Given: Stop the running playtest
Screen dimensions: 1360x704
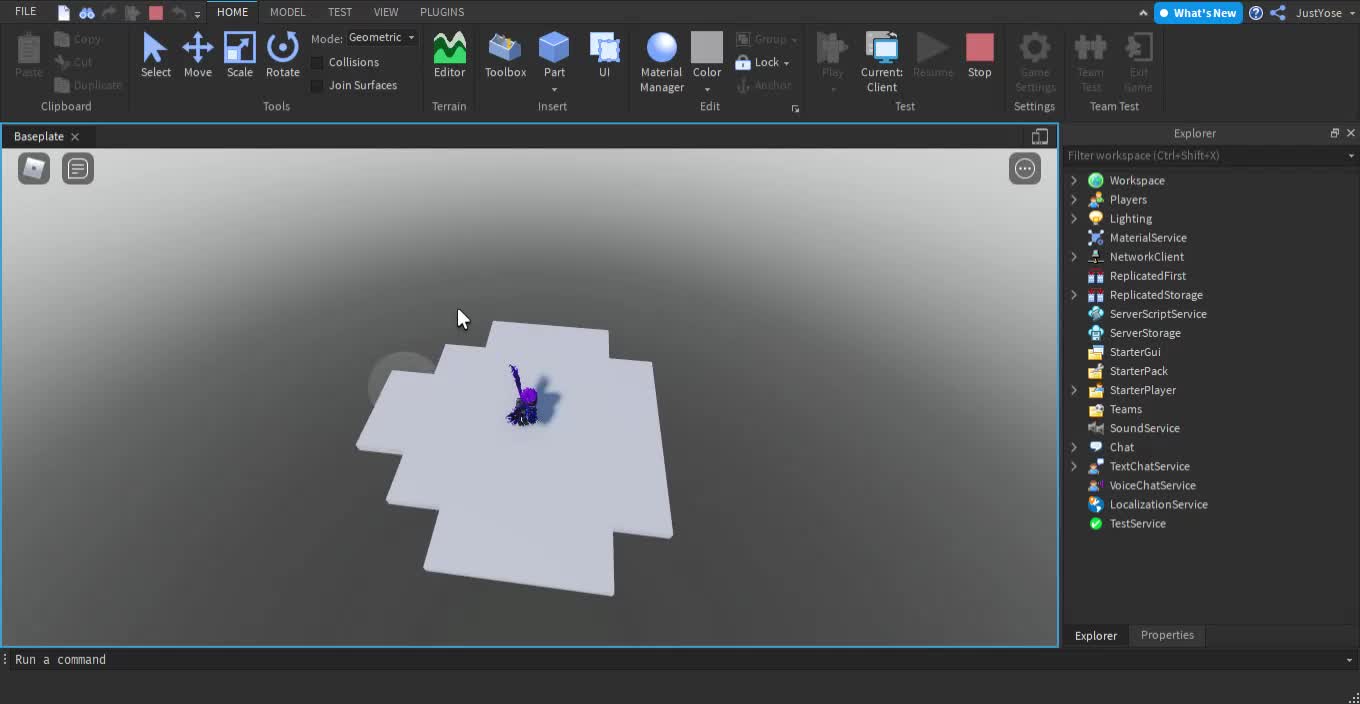Looking at the screenshot, I should (x=979, y=50).
